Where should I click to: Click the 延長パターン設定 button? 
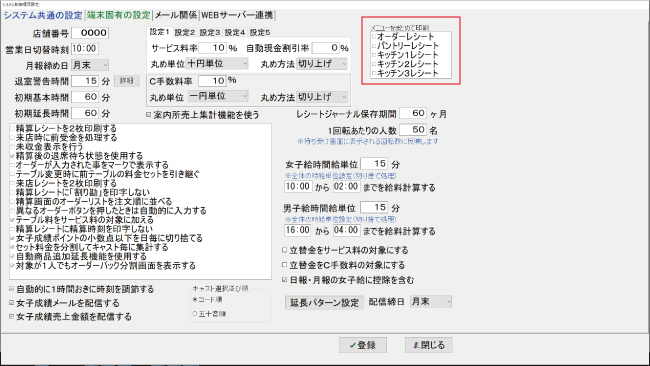(324, 303)
